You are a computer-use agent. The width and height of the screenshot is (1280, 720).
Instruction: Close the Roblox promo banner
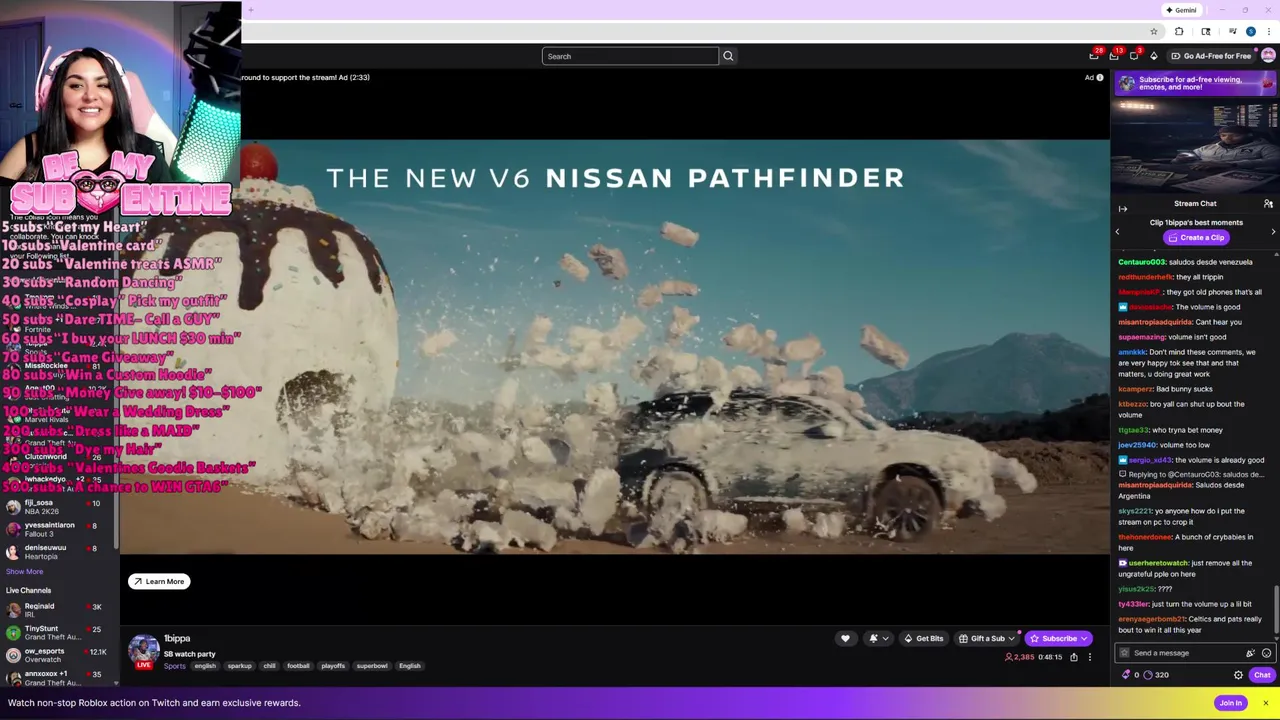point(1265,703)
